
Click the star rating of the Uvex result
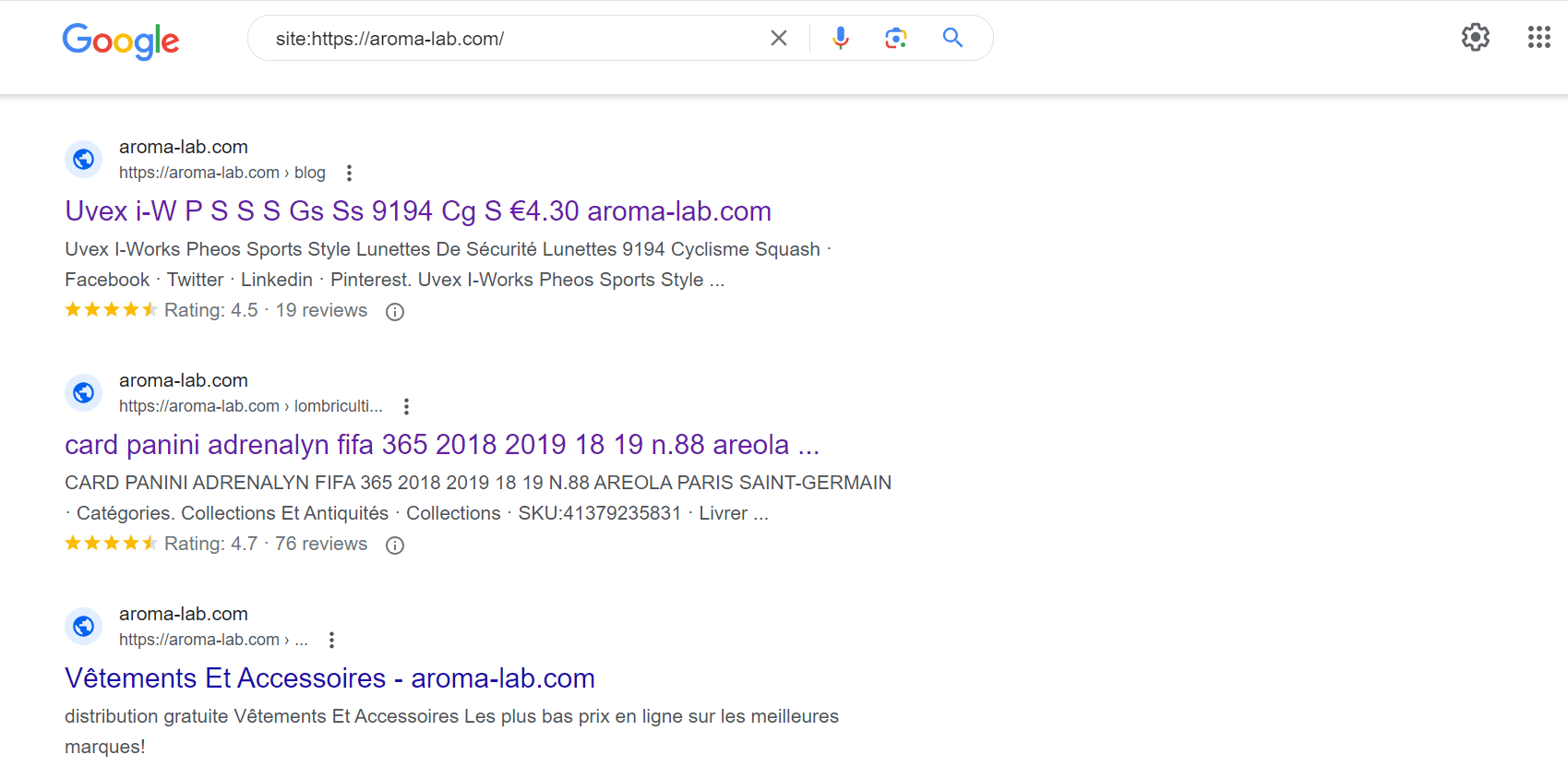(111, 310)
